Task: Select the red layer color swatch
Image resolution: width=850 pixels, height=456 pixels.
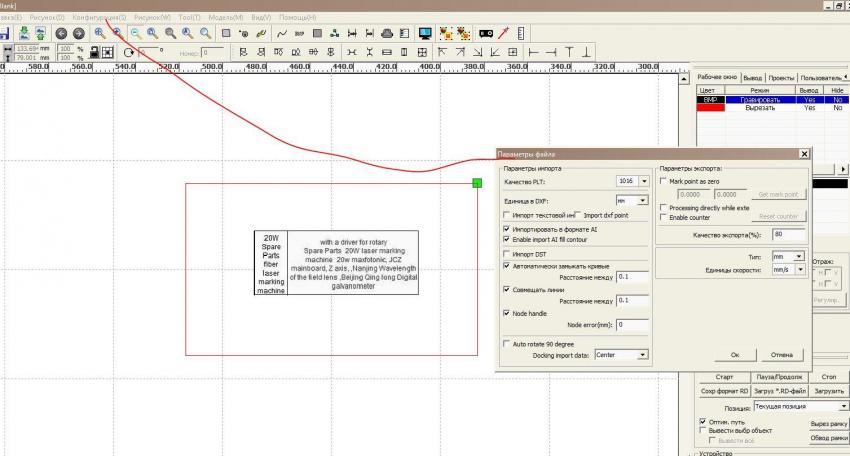Action: click(709, 108)
